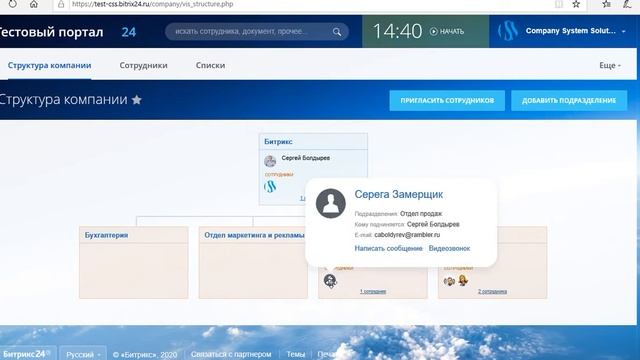640x360 pixels.
Task: Open Сергей Болдырев from Кому подчиняется line
Action: (433, 224)
